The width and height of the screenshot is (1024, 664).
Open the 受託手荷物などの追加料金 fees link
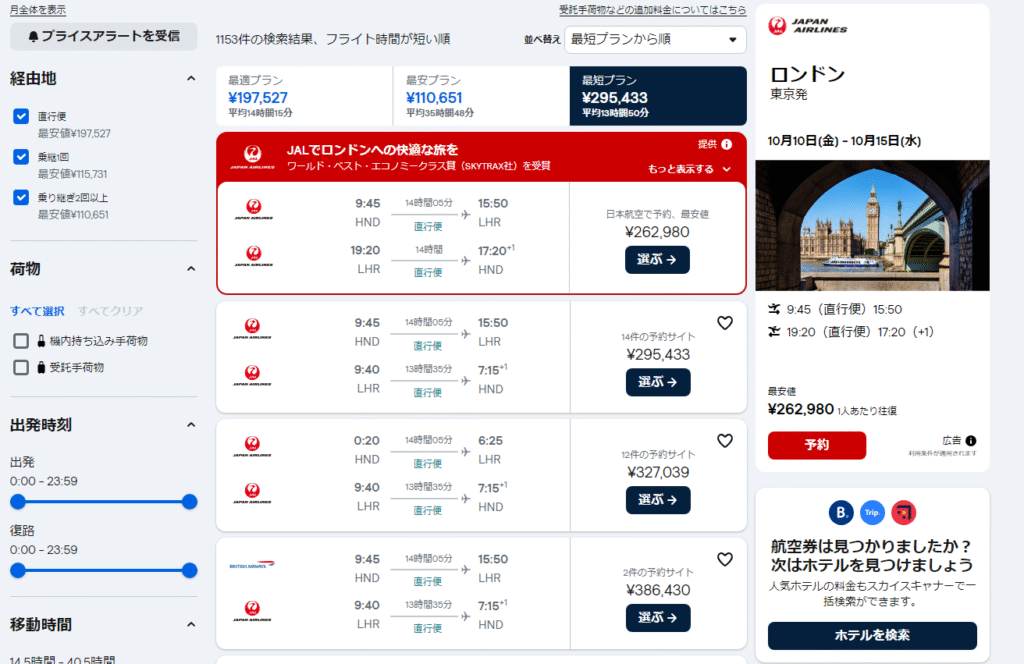click(652, 10)
